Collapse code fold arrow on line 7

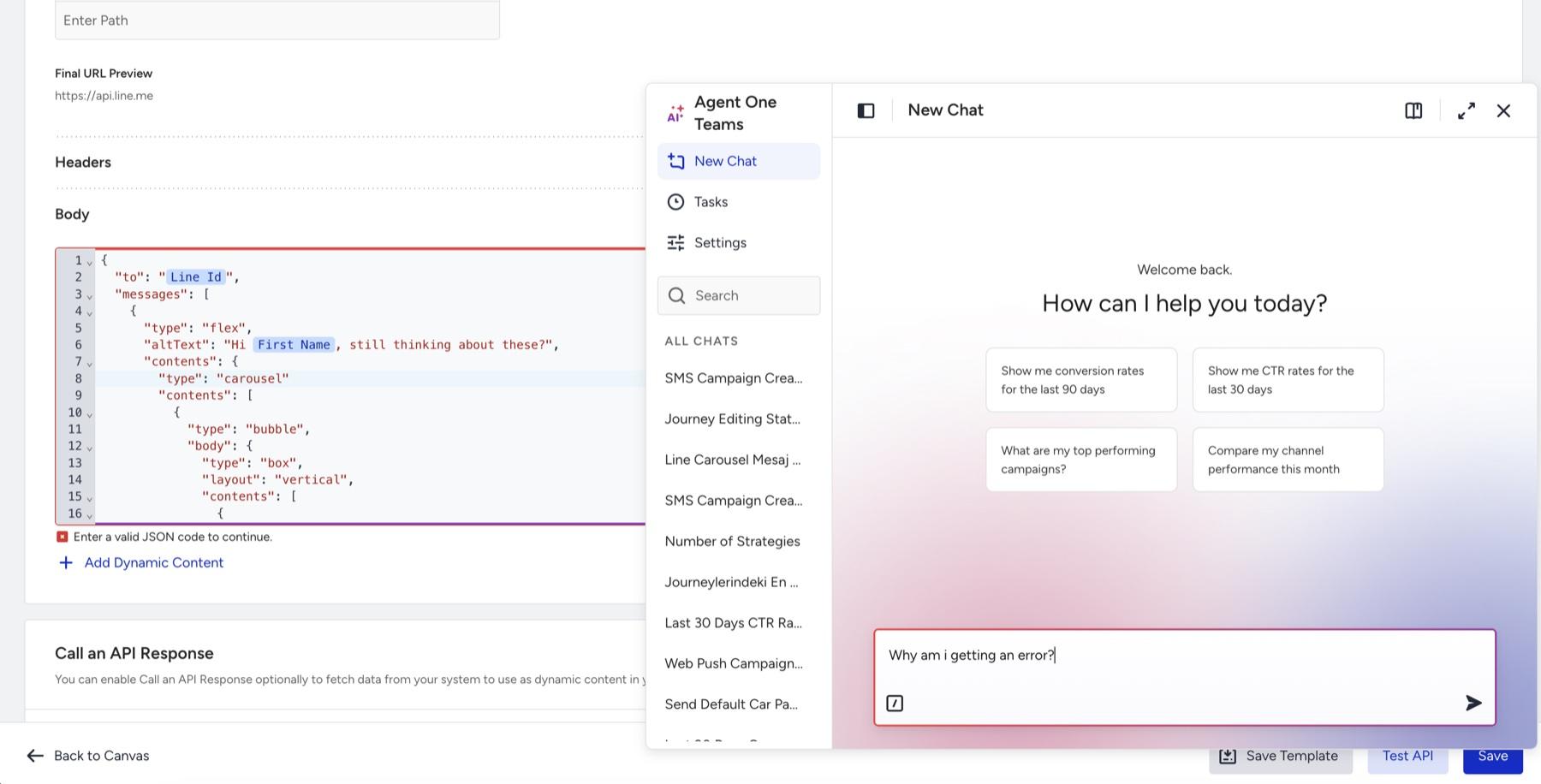click(89, 364)
